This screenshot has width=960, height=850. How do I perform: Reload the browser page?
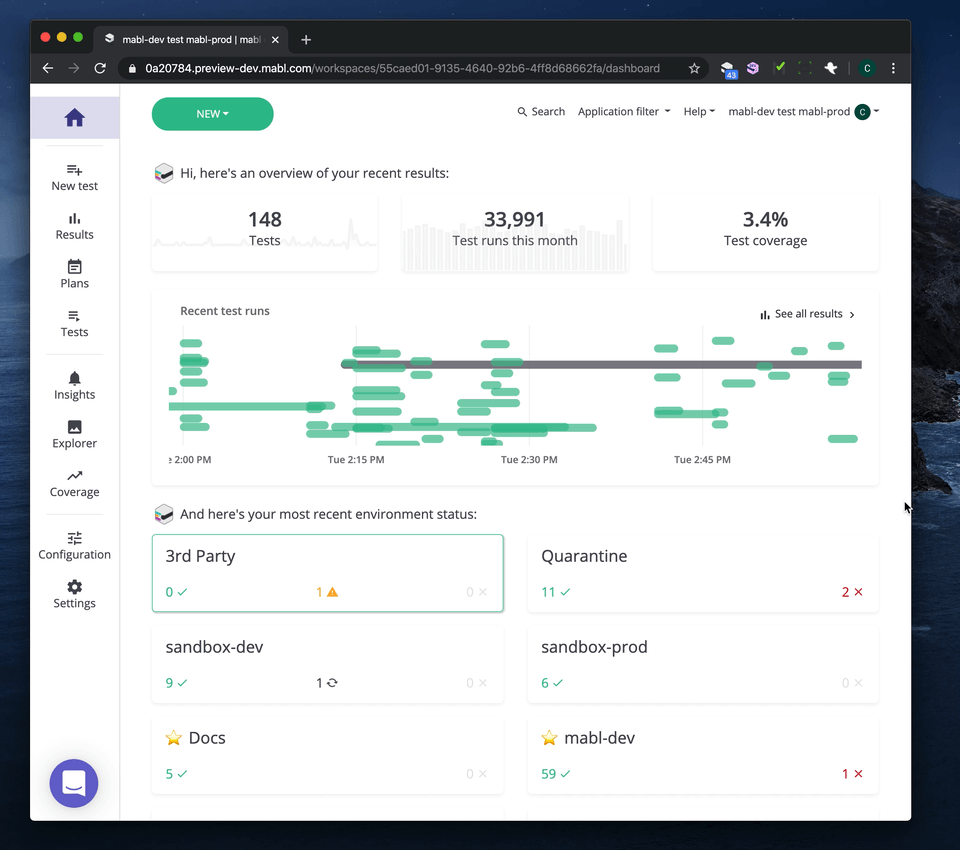point(100,69)
